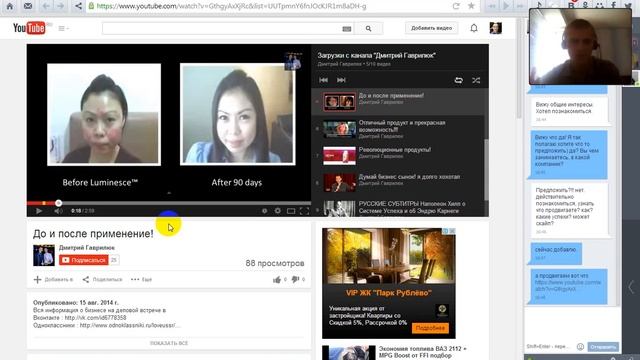The image size is (640, 360).
Task: Open the notifications bell icon
Action: [474, 28]
